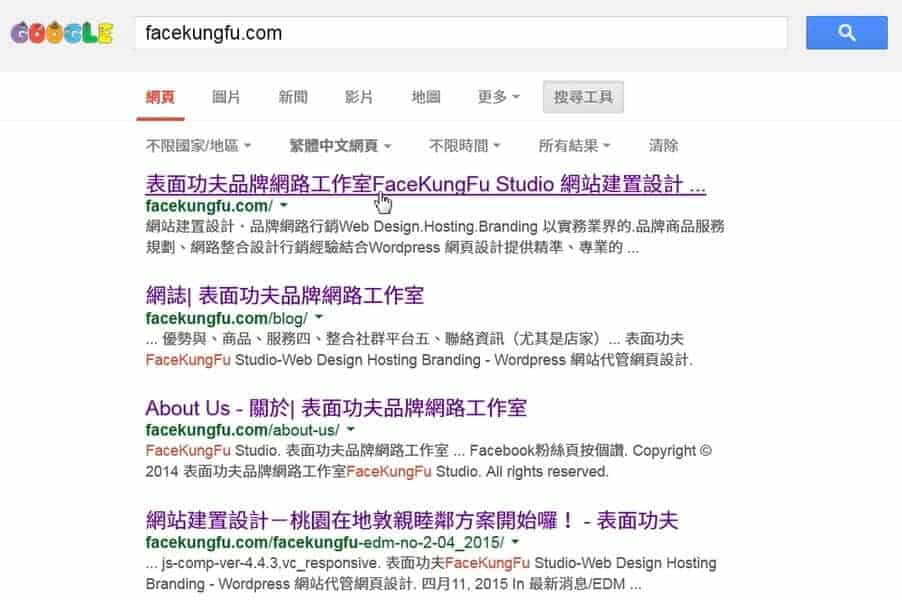
Task: Click the green facekungfu.com/ URL text
Action: point(209,206)
